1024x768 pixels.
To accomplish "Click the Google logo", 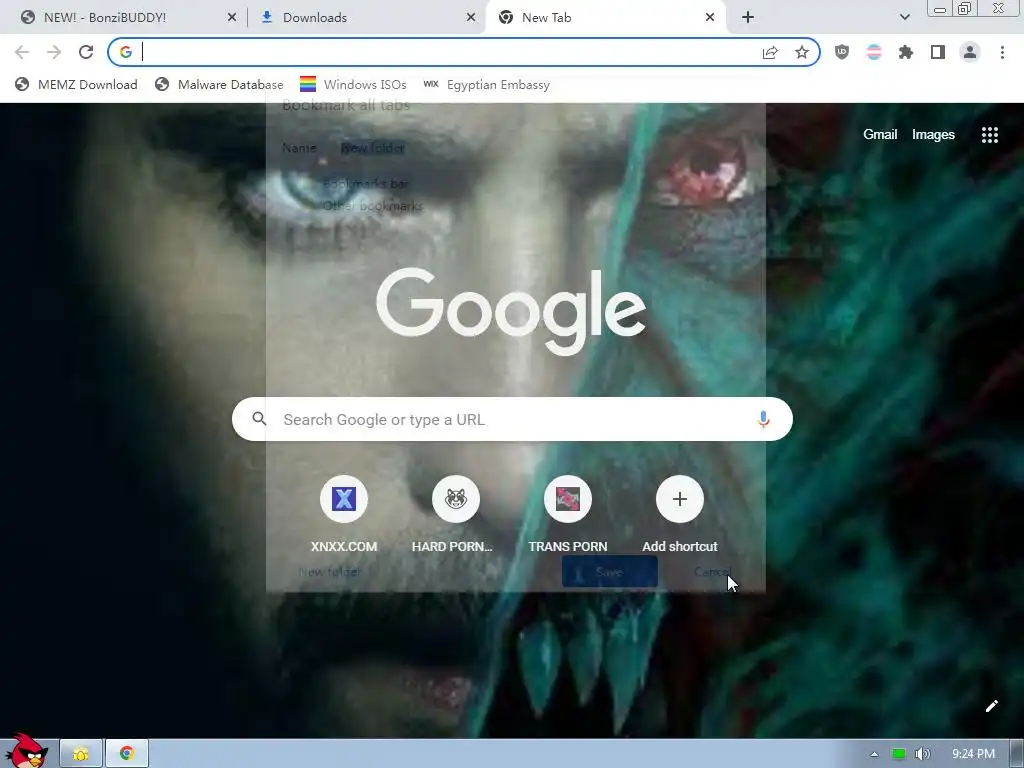I will (511, 312).
